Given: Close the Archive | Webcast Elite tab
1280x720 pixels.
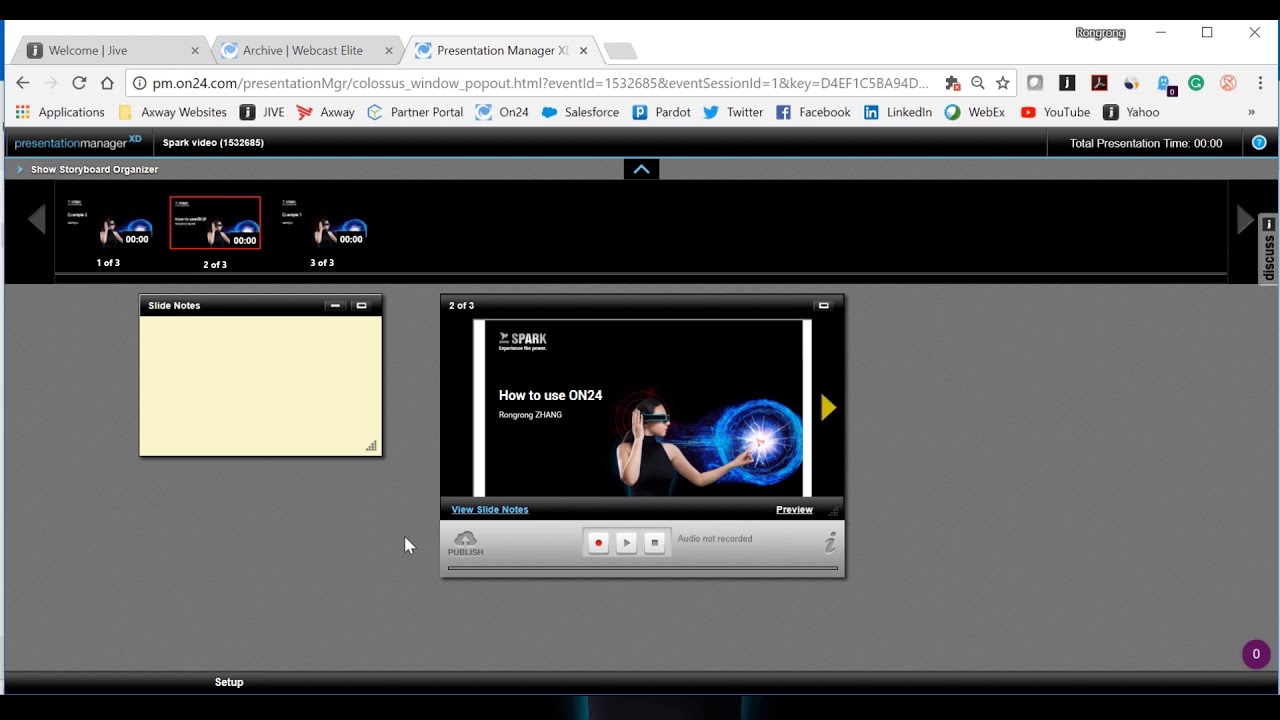Looking at the screenshot, I should point(389,50).
